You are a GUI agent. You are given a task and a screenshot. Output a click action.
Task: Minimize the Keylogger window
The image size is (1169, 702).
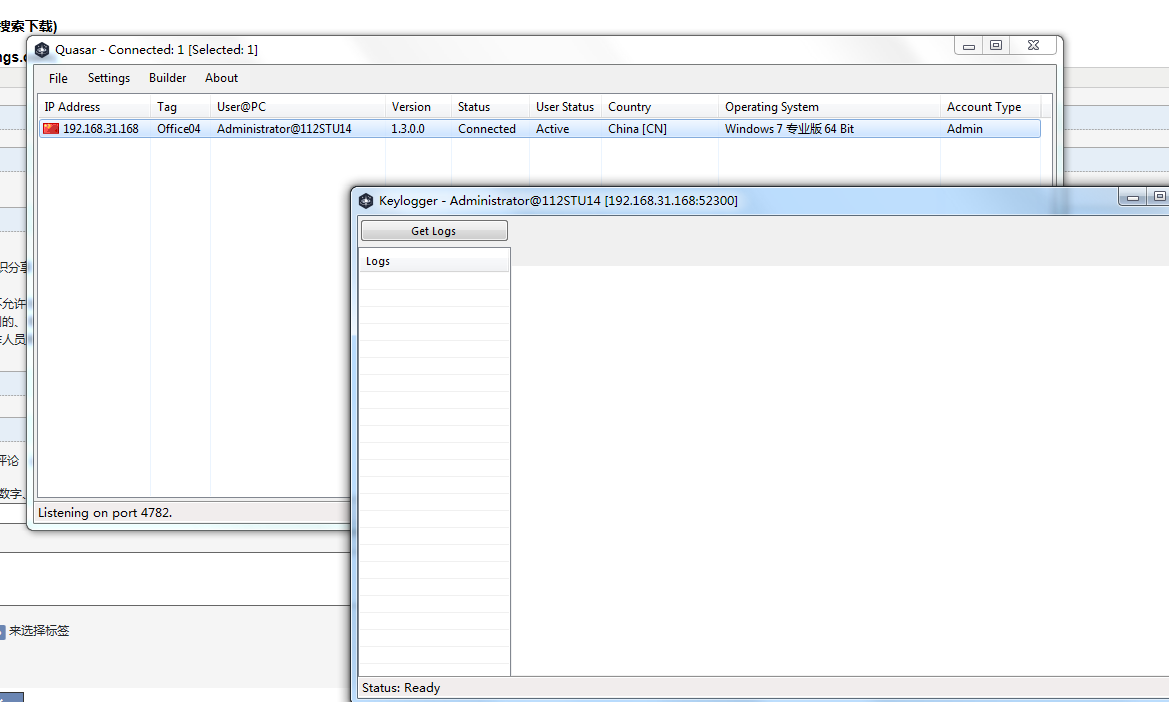pos(1132,197)
